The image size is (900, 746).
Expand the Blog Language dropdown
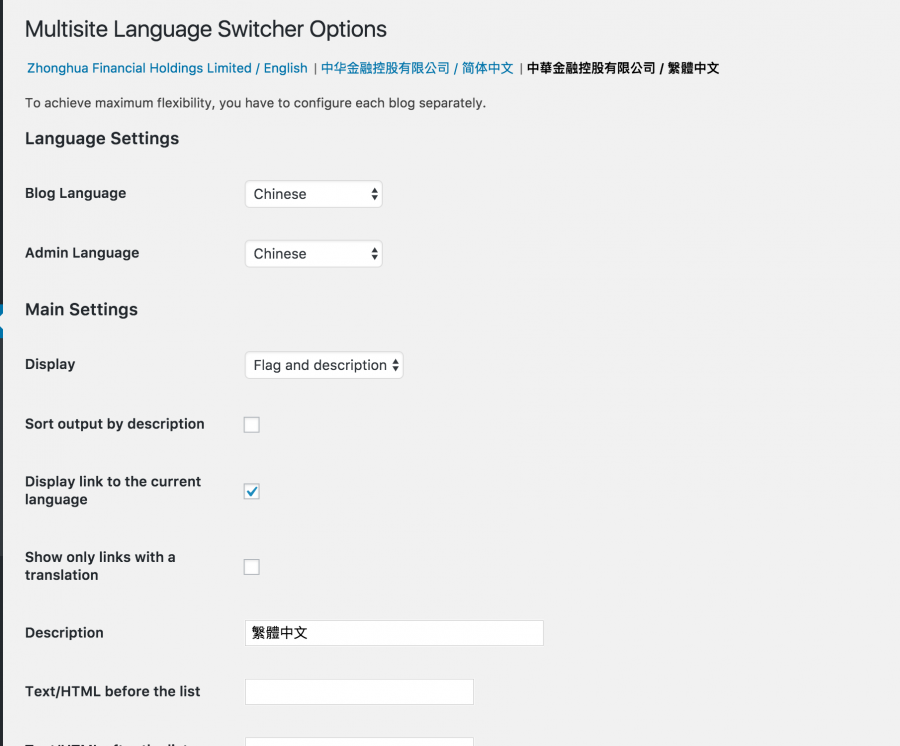point(313,194)
